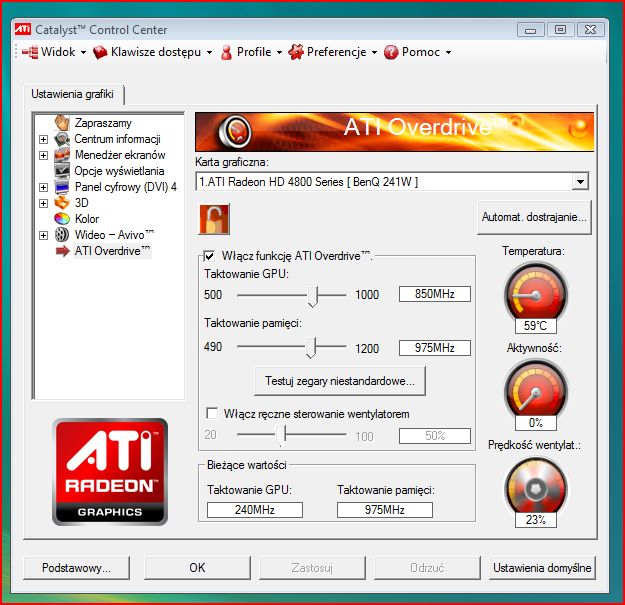Click the Taktowanie GPU slider handle

312,296
